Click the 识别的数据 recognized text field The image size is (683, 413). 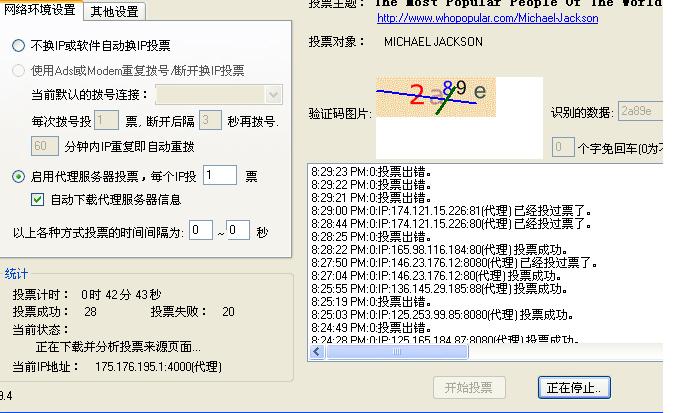pyautogui.click(x=638, y=112)
